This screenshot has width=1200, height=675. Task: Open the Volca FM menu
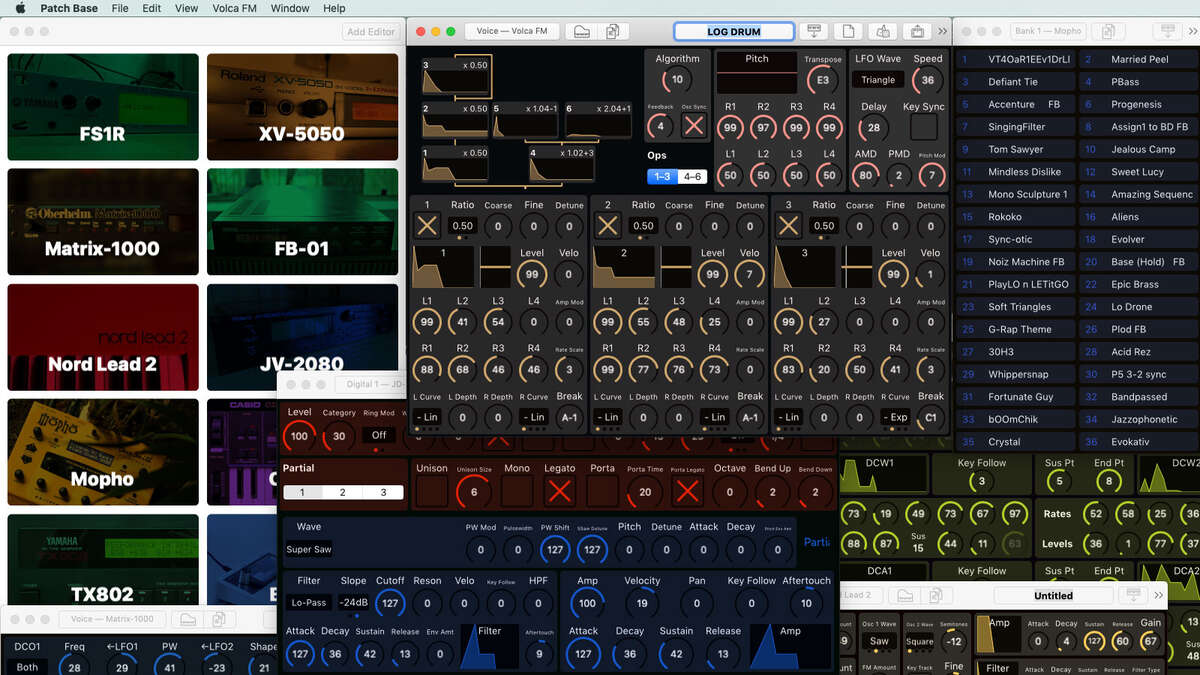coord(233,8)
